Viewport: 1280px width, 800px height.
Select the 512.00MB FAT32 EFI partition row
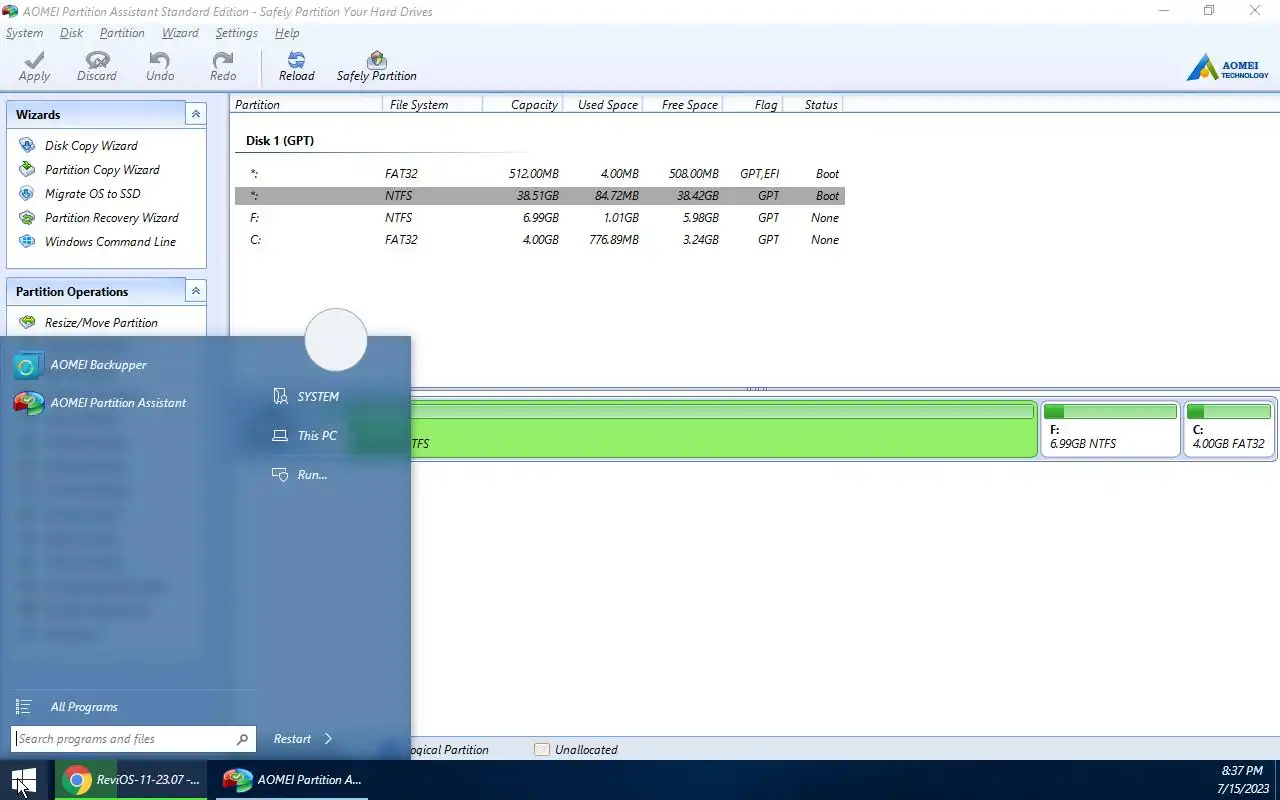click(x=540, y=174)
